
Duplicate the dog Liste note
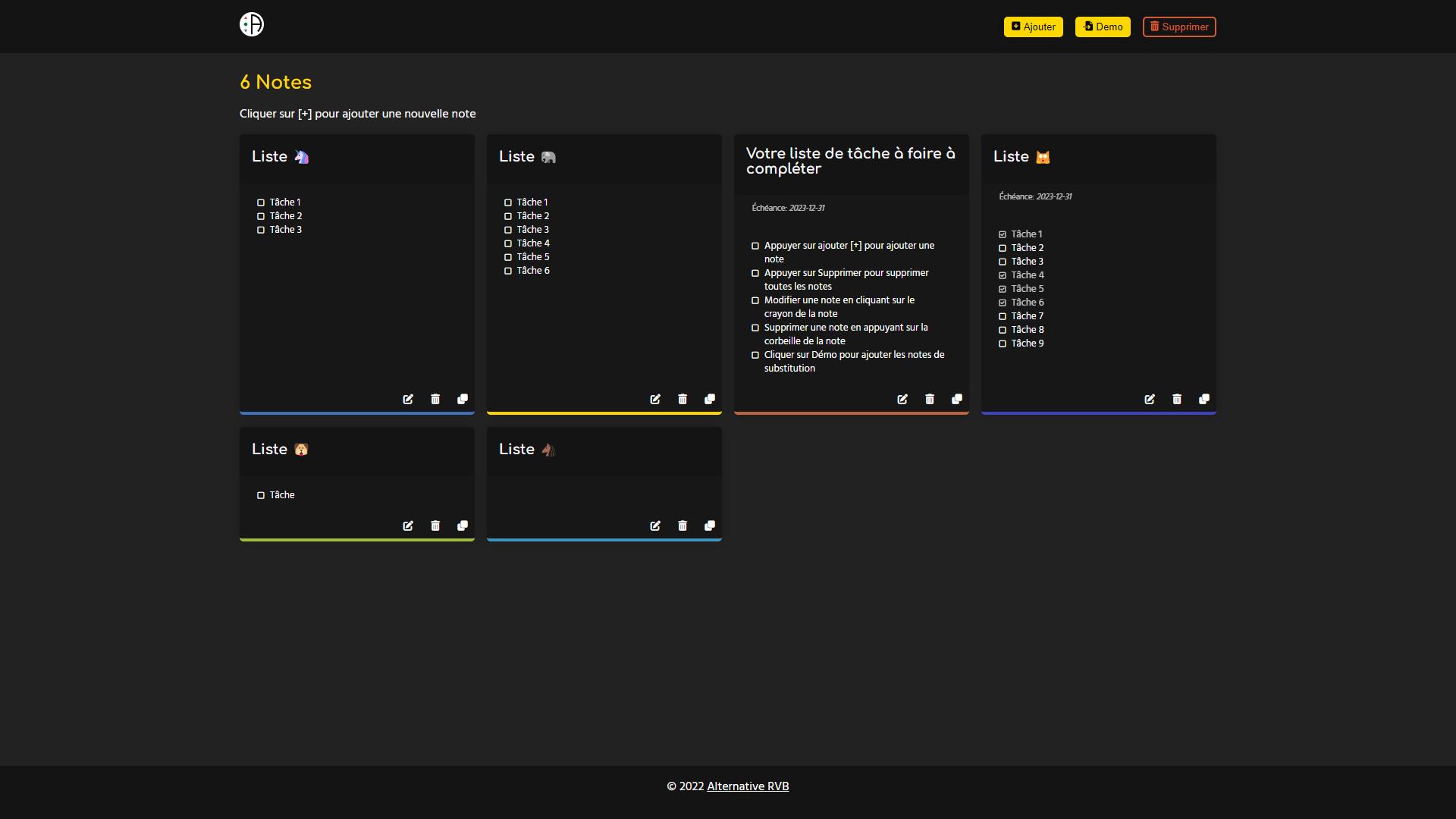pyautogui.click(x=463, y=526)
